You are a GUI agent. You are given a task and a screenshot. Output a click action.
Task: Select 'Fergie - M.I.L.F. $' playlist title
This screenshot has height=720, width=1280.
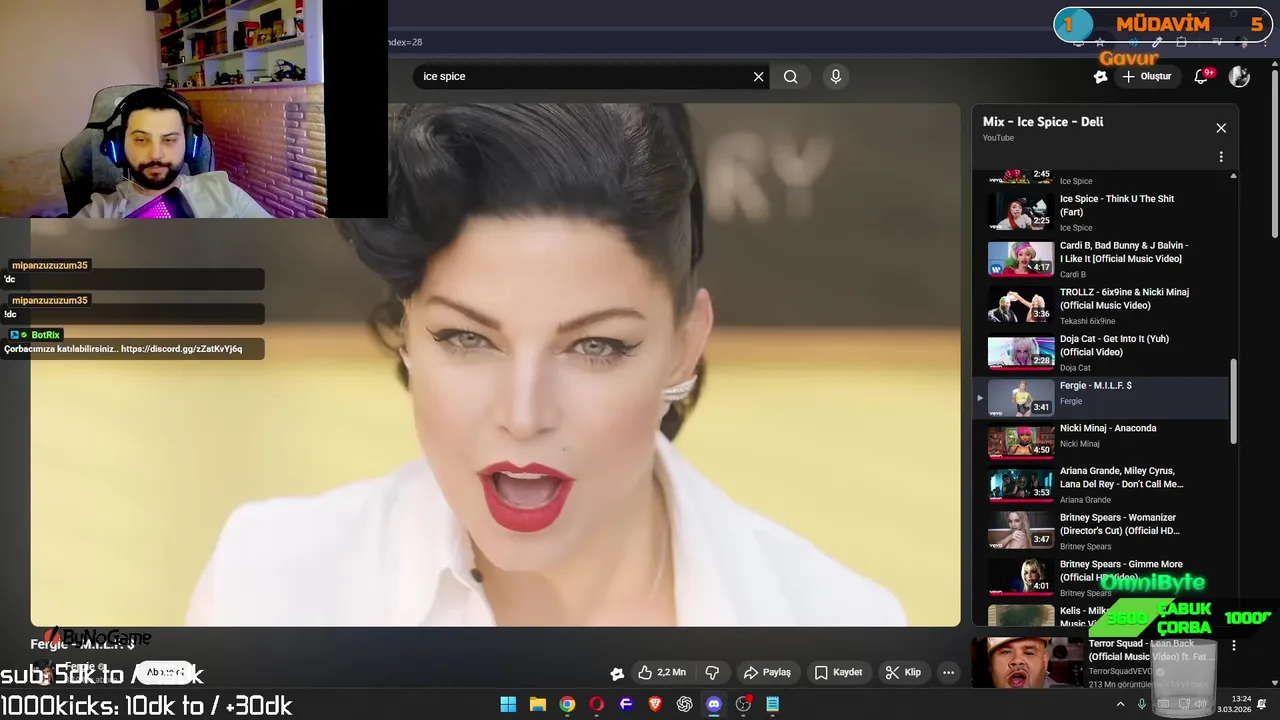(x=1096, y=386)
